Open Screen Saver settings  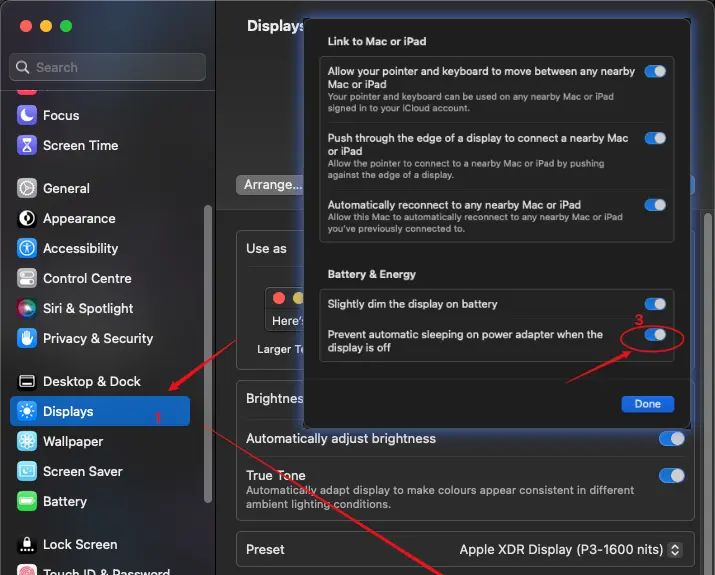click(x=100, y=471)
